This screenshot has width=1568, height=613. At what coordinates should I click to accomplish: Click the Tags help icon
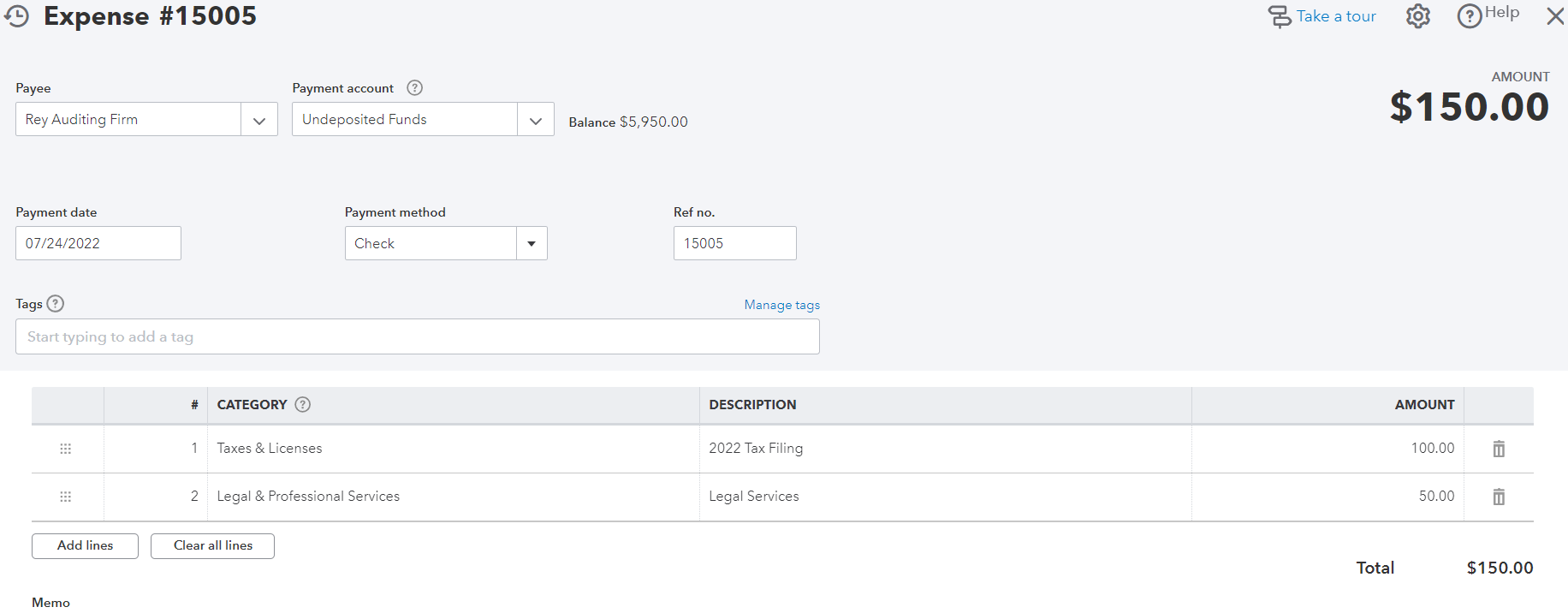[56, 304]
